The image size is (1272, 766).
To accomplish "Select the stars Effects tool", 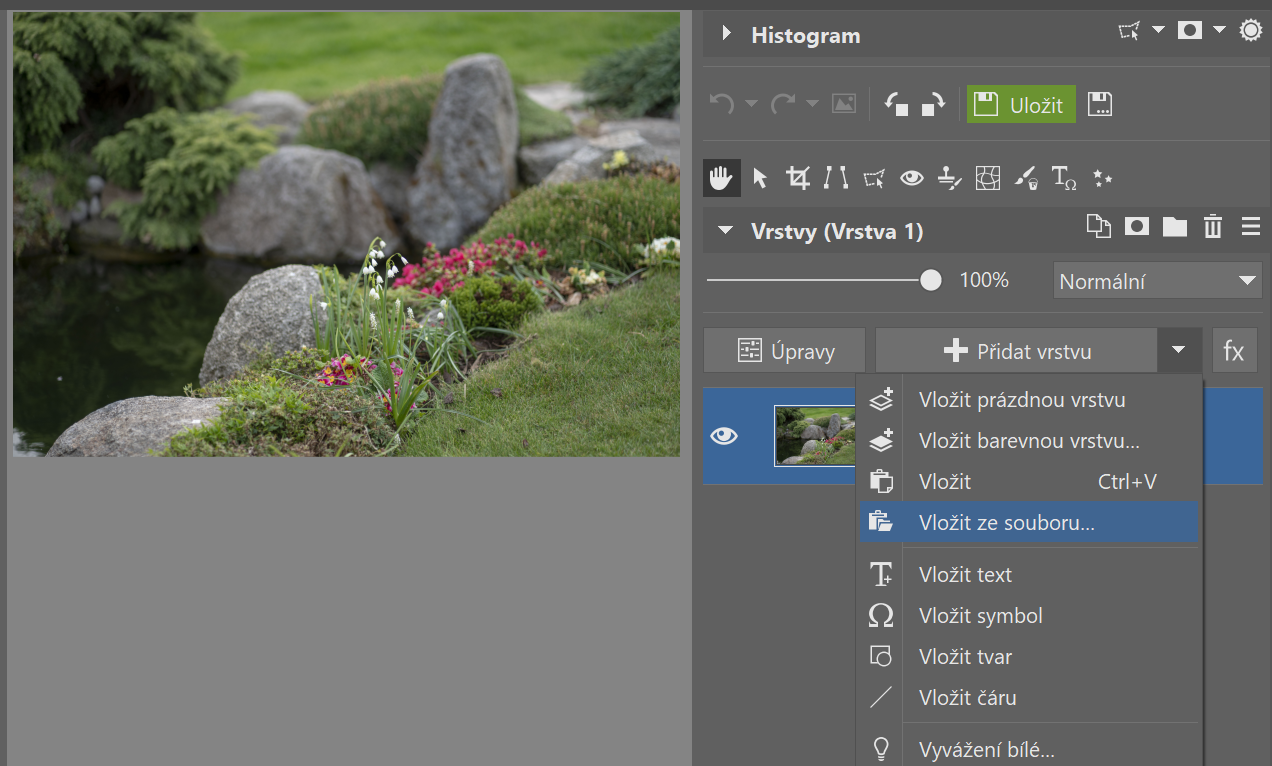I will [x=1102, y=178].
